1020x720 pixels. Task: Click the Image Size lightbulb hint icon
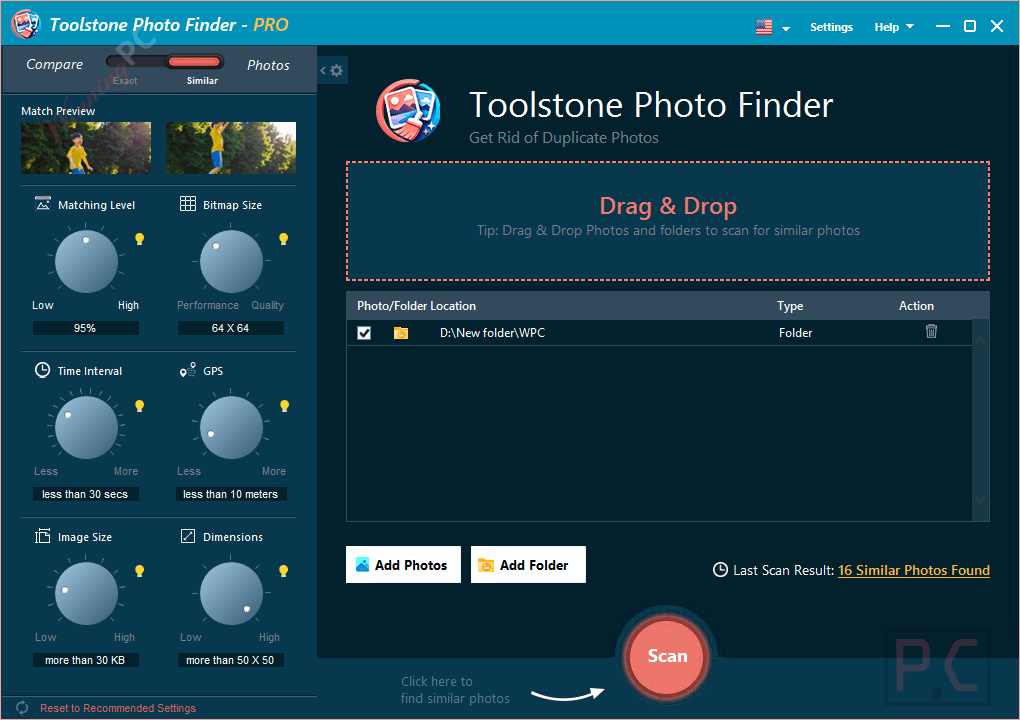(x=139, y=571)
